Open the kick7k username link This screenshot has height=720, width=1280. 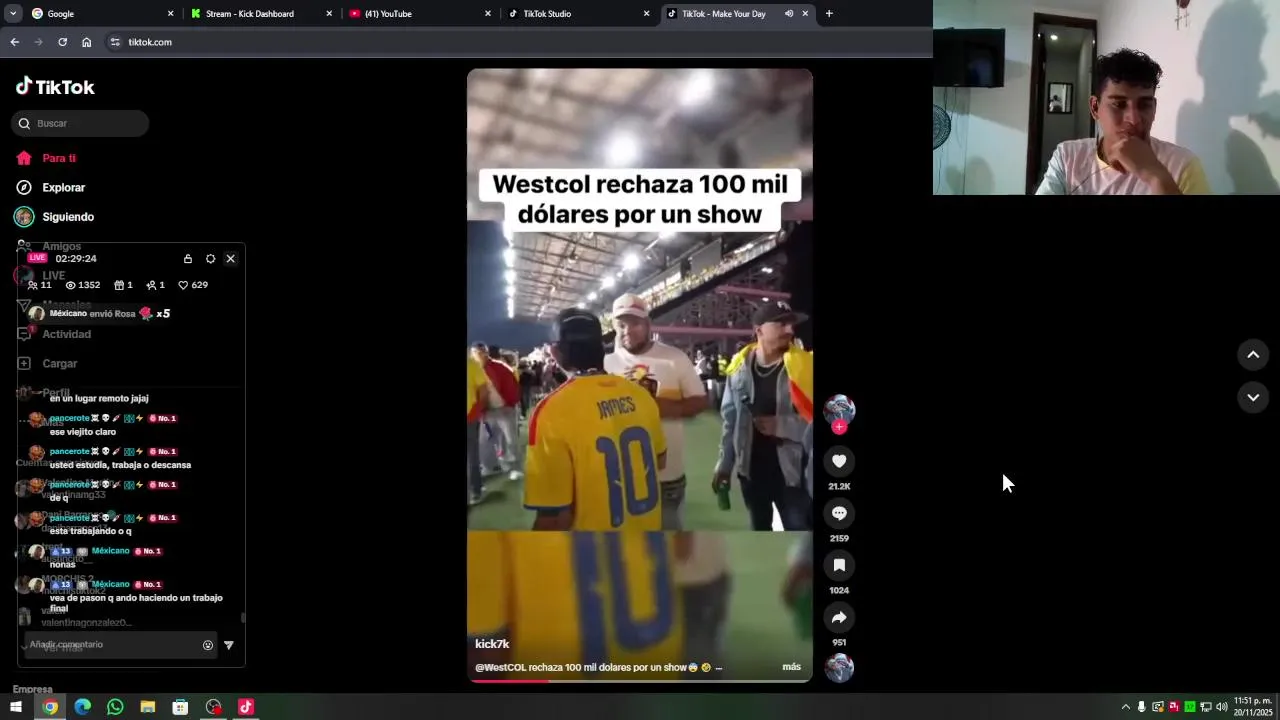pyautogui.click(x=492, y=644)
